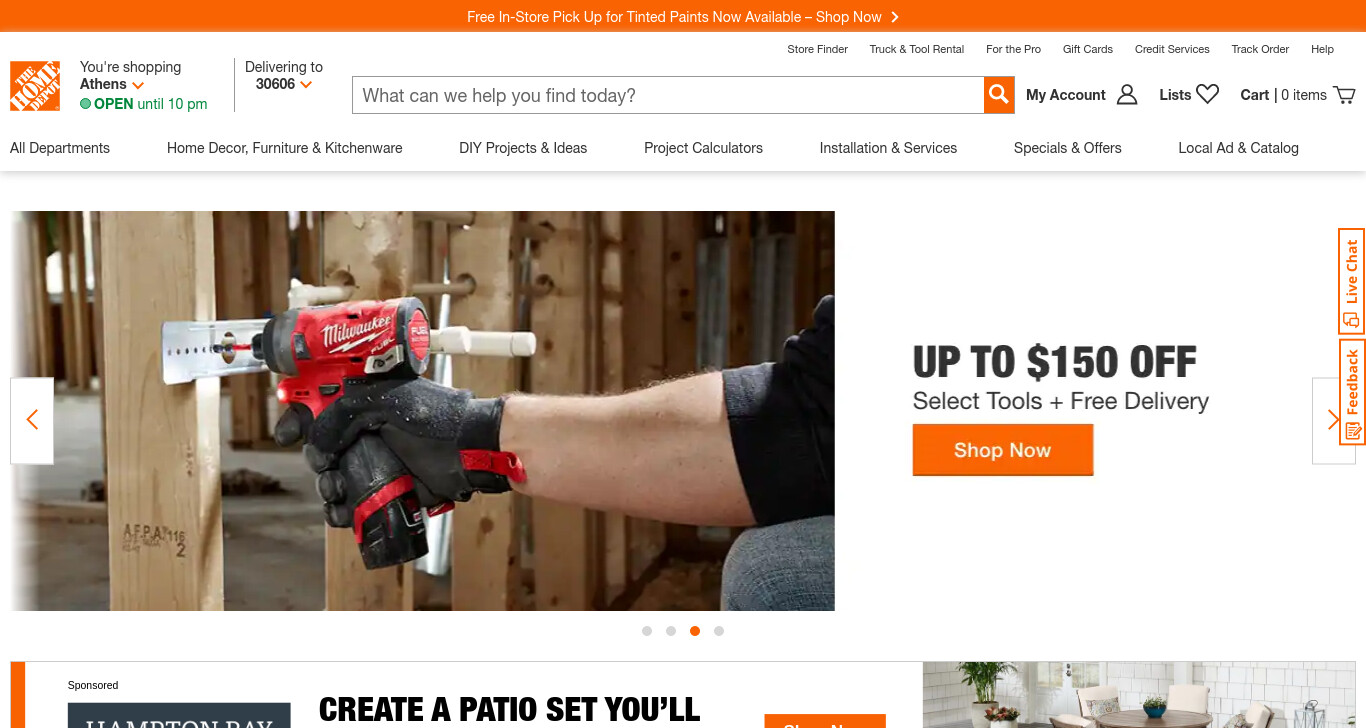Click the Home Depot logo

pyautogui.click(x=35, y=86)
